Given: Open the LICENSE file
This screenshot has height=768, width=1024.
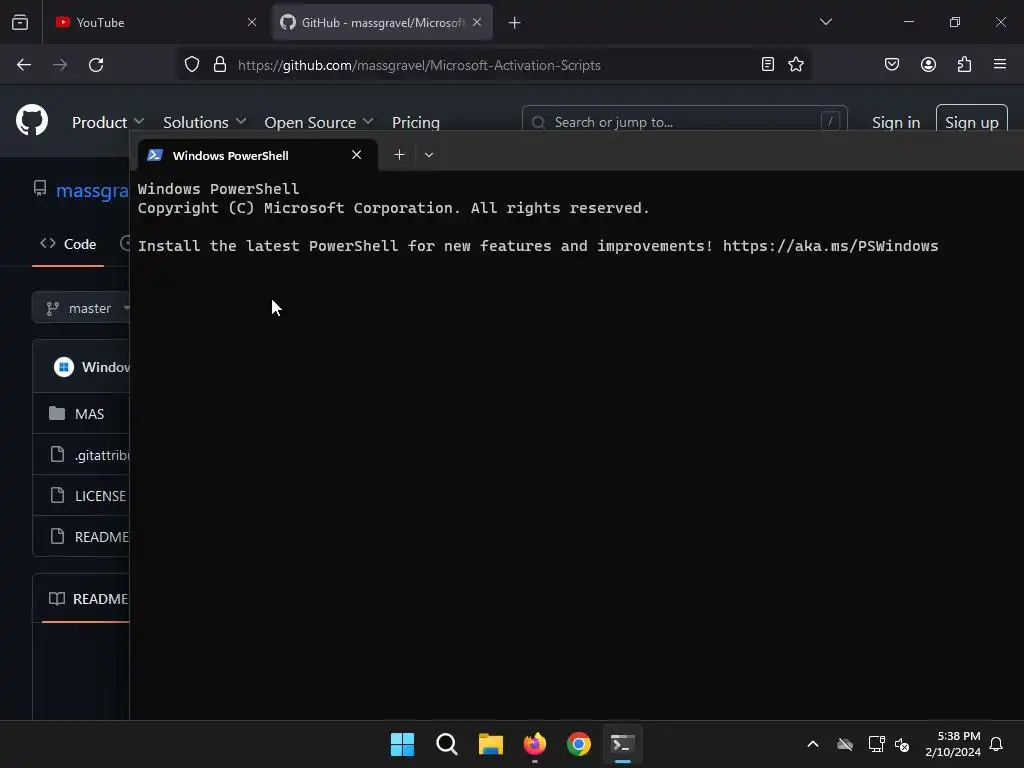Looking at the screenshot, I should pos(101,496).
